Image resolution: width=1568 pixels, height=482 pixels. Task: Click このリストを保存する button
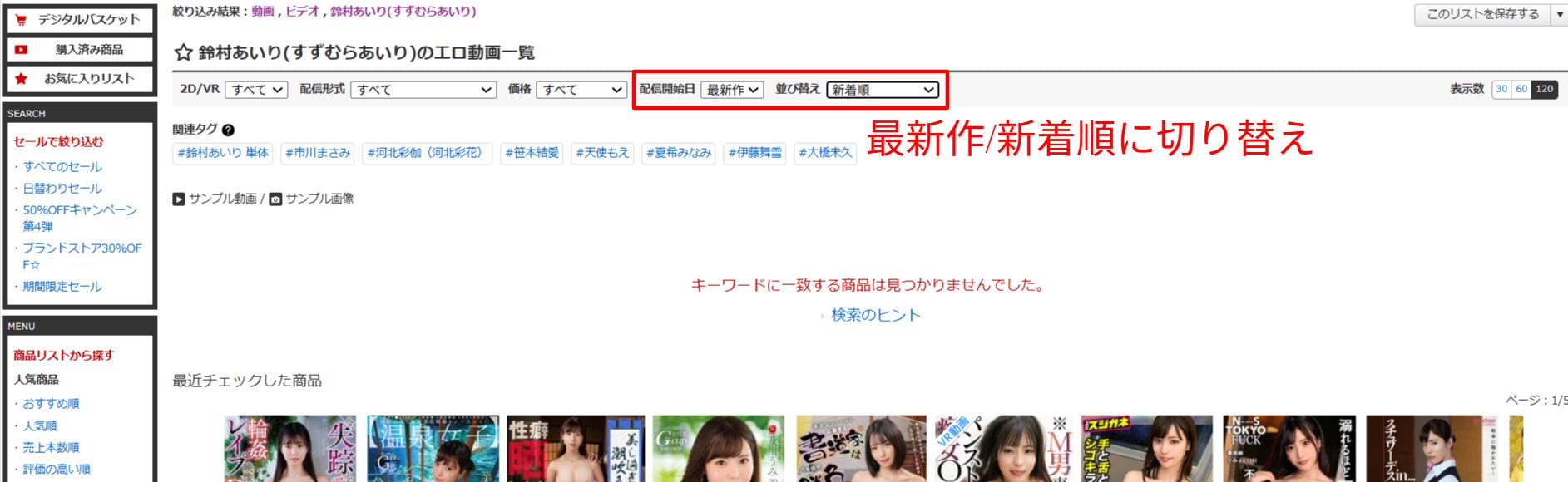(x=1482, y=14)
